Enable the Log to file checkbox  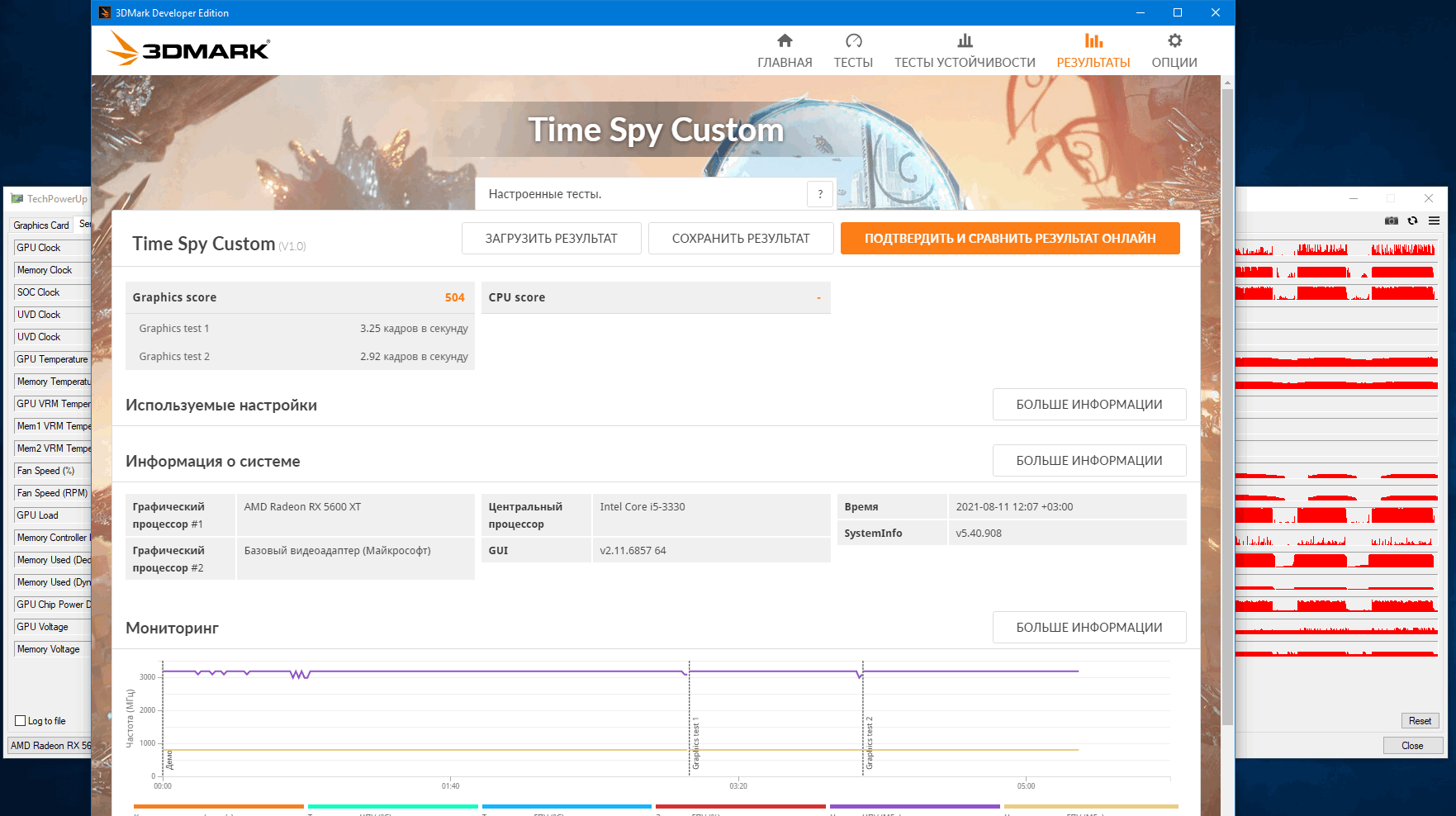click(x=21, y=721)
